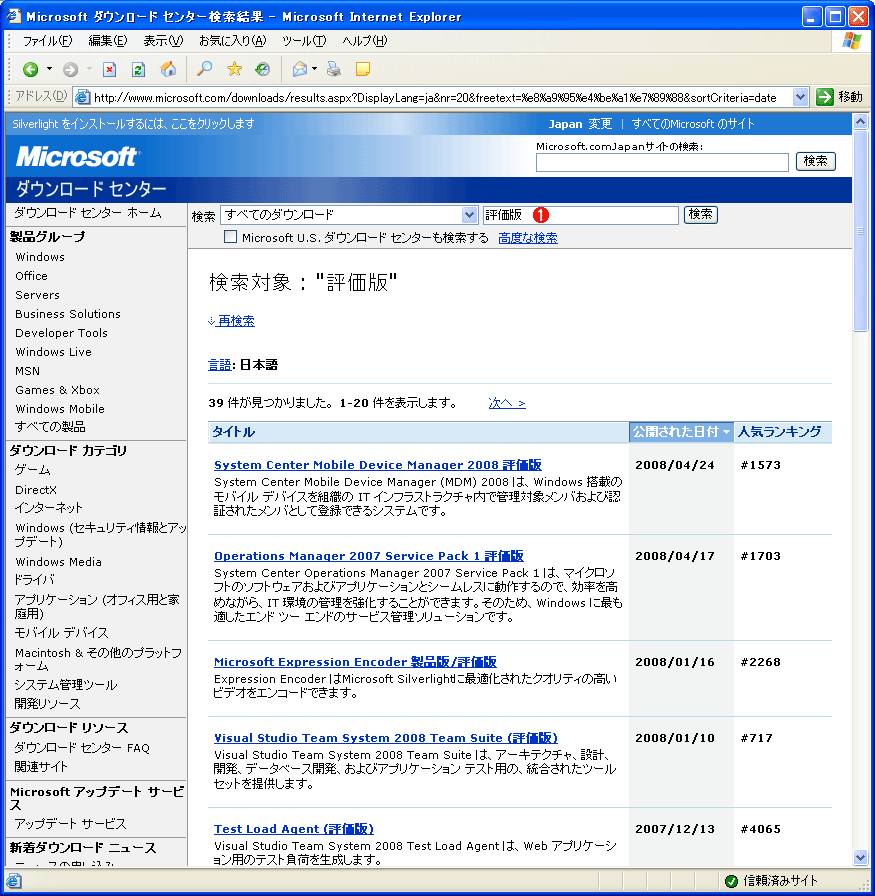Refresh the page using the green arrows icon
Viewport: 875px width, 896px height.
[x=138, y=70]
